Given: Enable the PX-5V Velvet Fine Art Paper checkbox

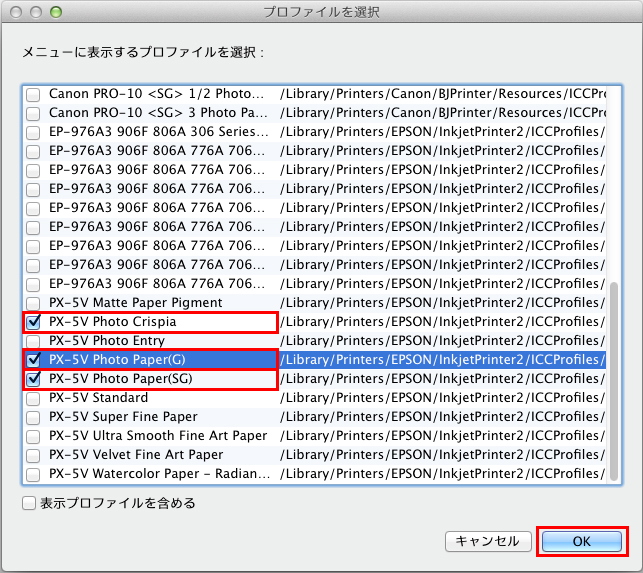Looking at the screenshot, I should [x=33, y=455].
